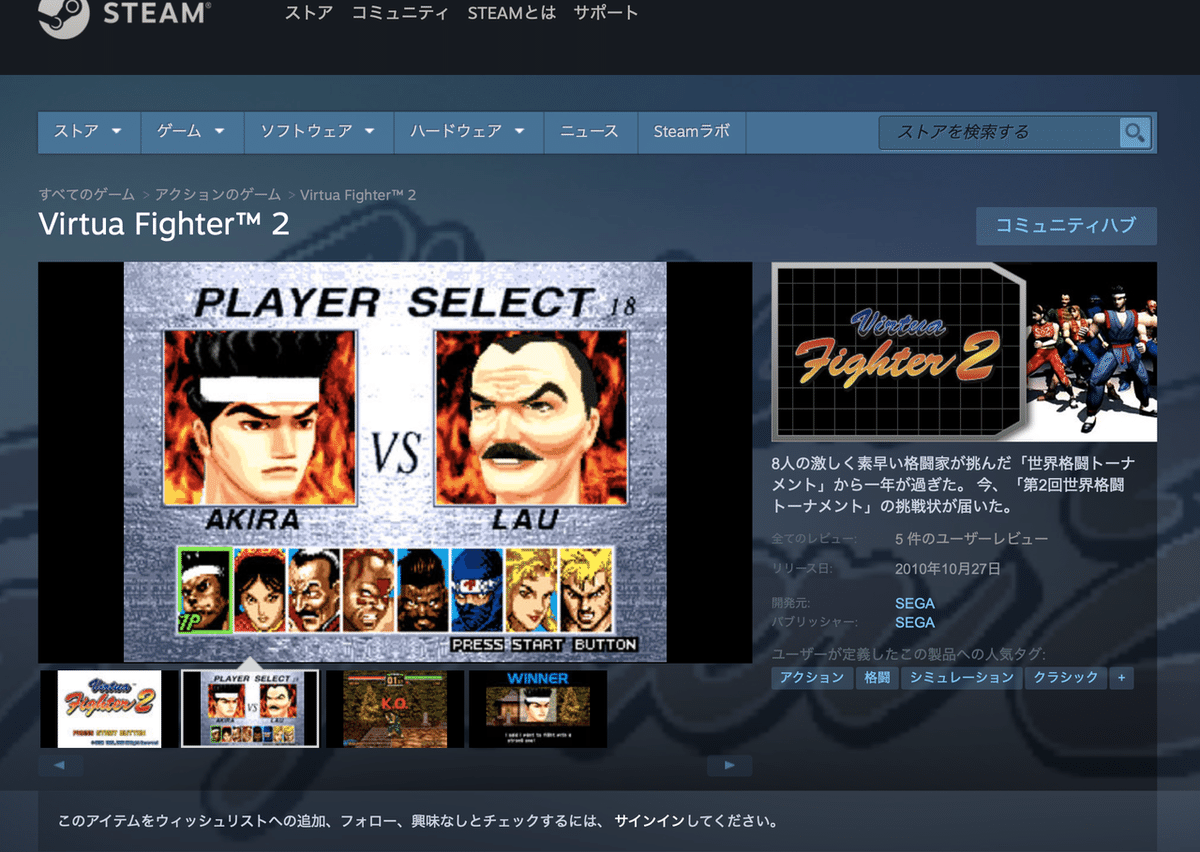Open the SEGA developer link

[915, 604]
